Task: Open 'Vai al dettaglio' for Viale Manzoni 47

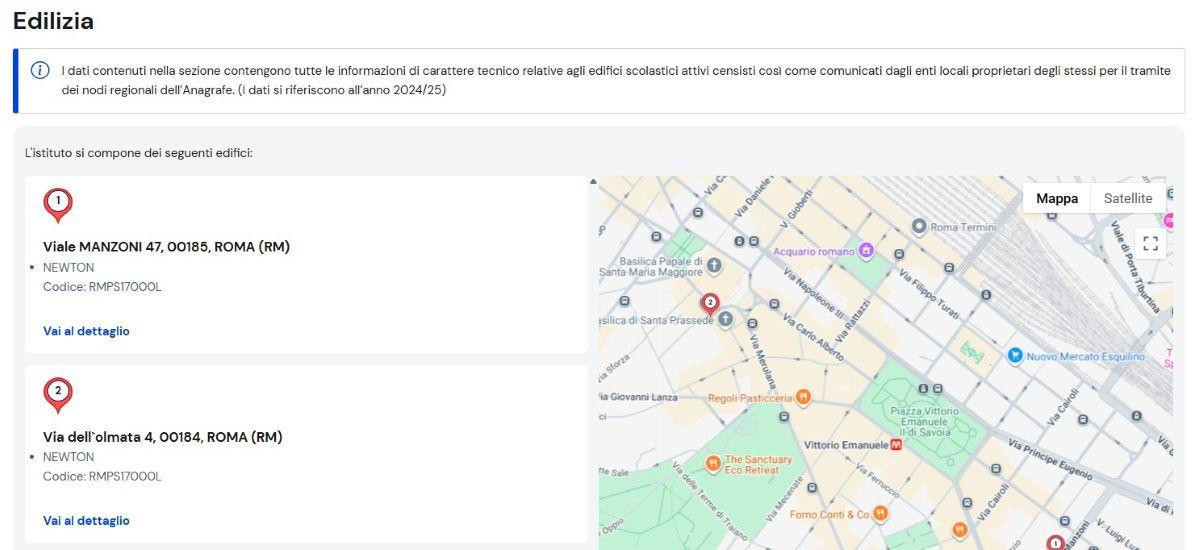Action: click(x=86, y=331)
